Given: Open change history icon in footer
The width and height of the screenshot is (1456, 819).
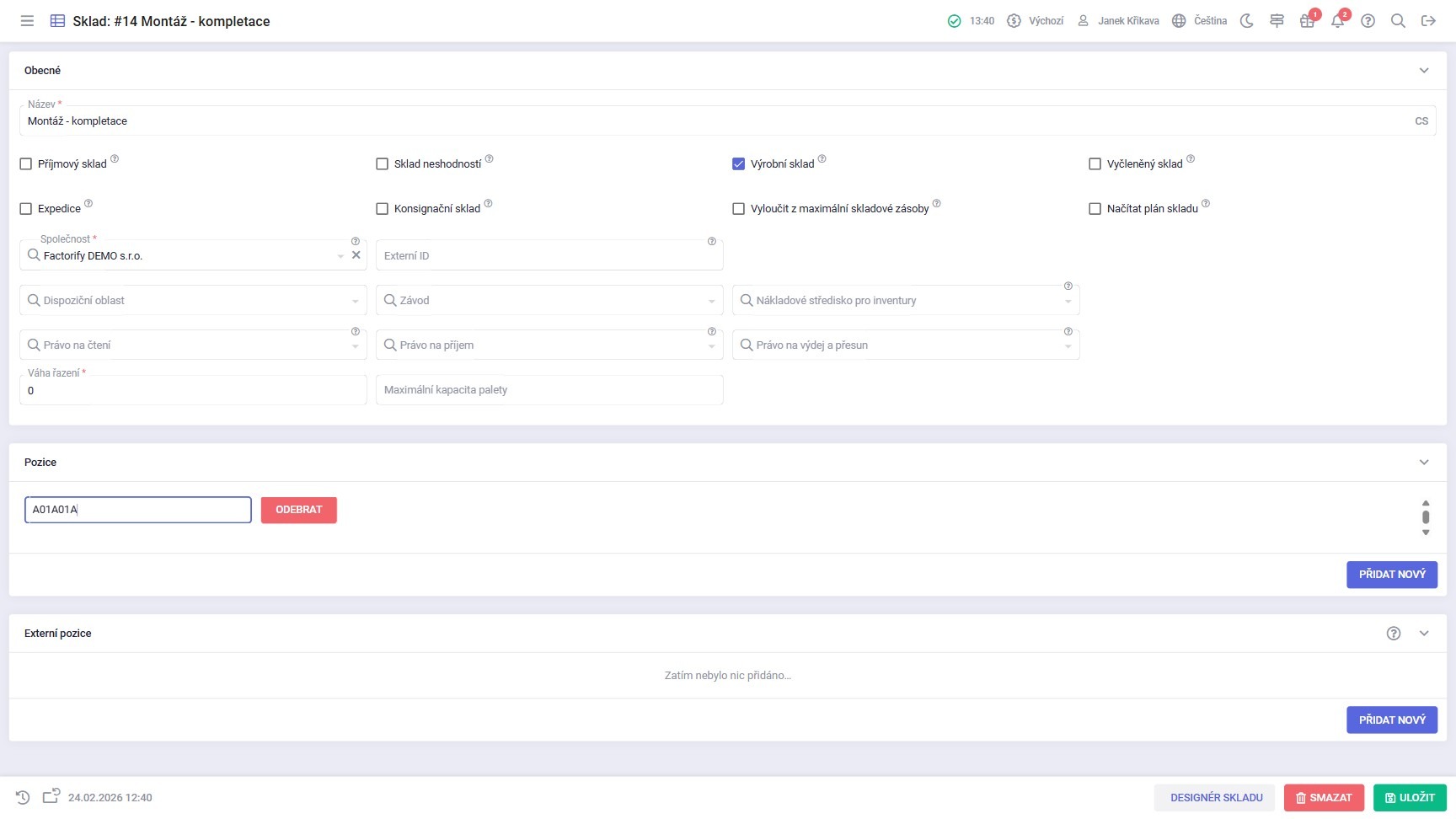Looking at the screenshot, I should click(x=23, y=797).
